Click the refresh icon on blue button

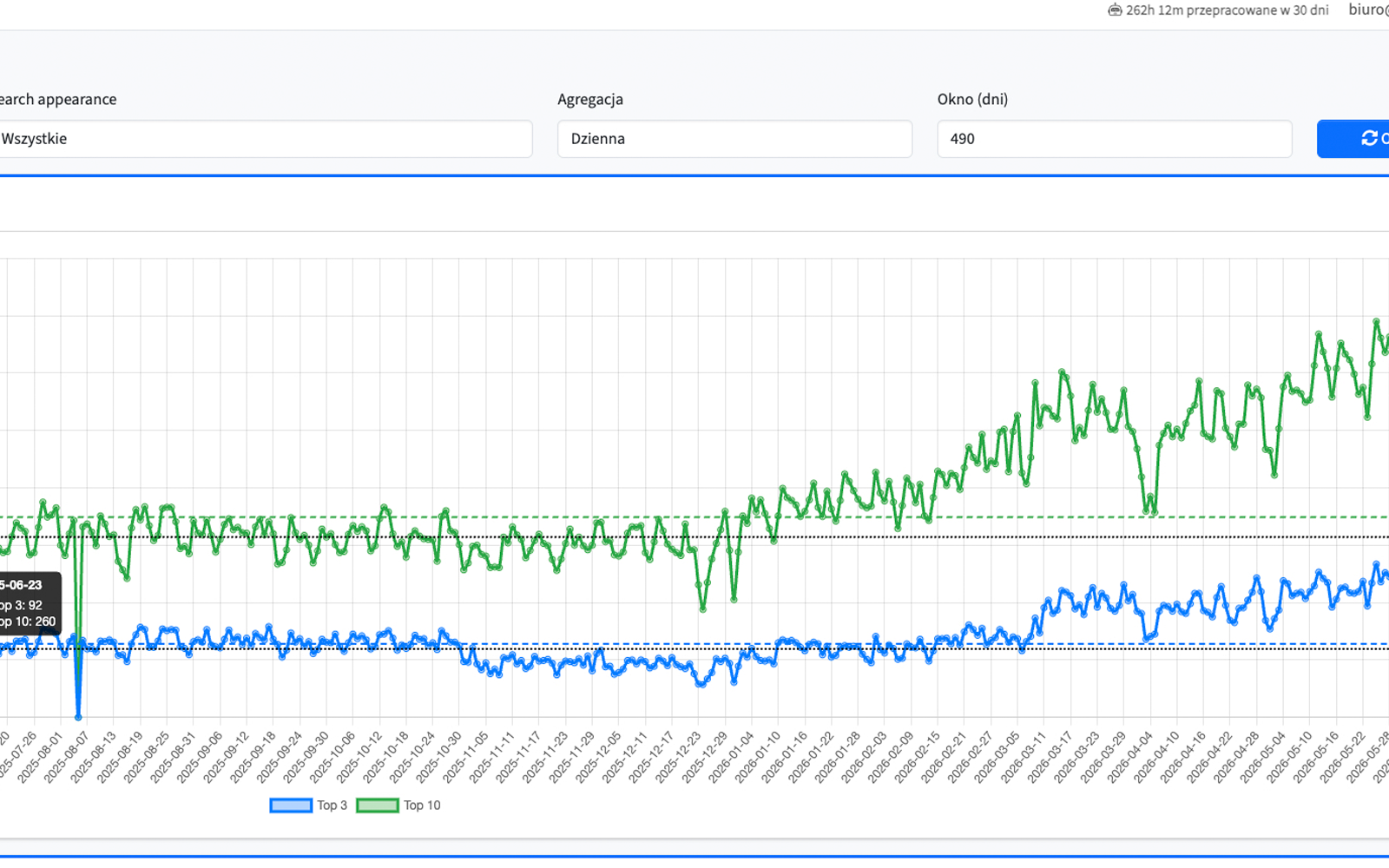coord(1370,138)
